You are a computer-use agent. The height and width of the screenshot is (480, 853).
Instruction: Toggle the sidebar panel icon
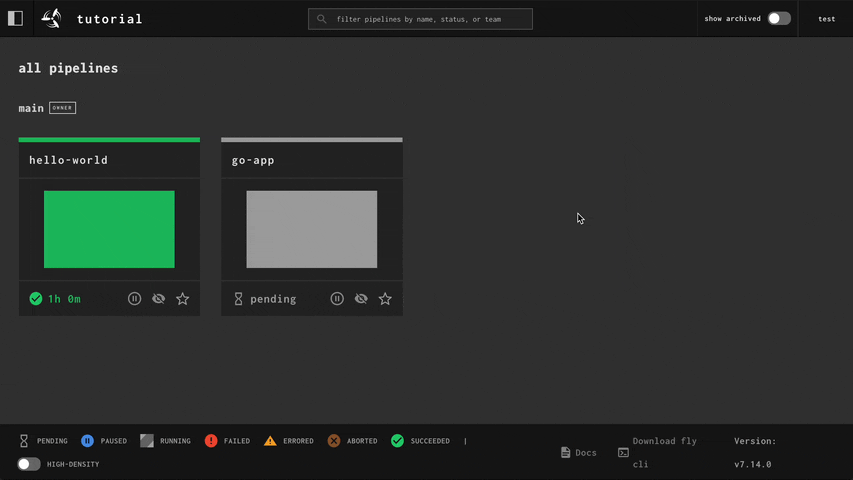coord(15,18)
